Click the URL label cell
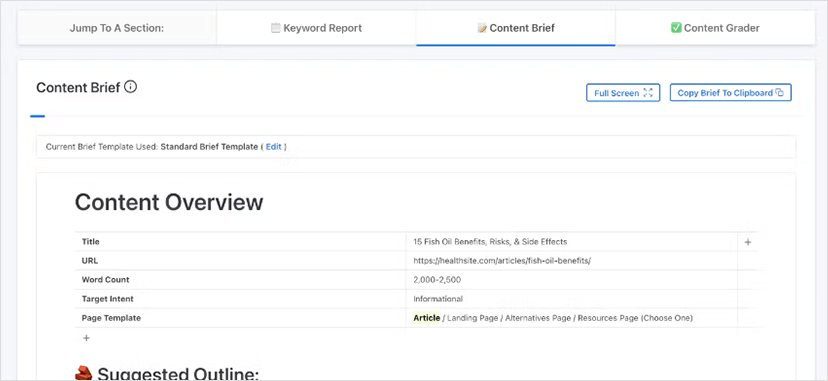The height and width of the screenshot is (381, 828). [x=240, y=261]
